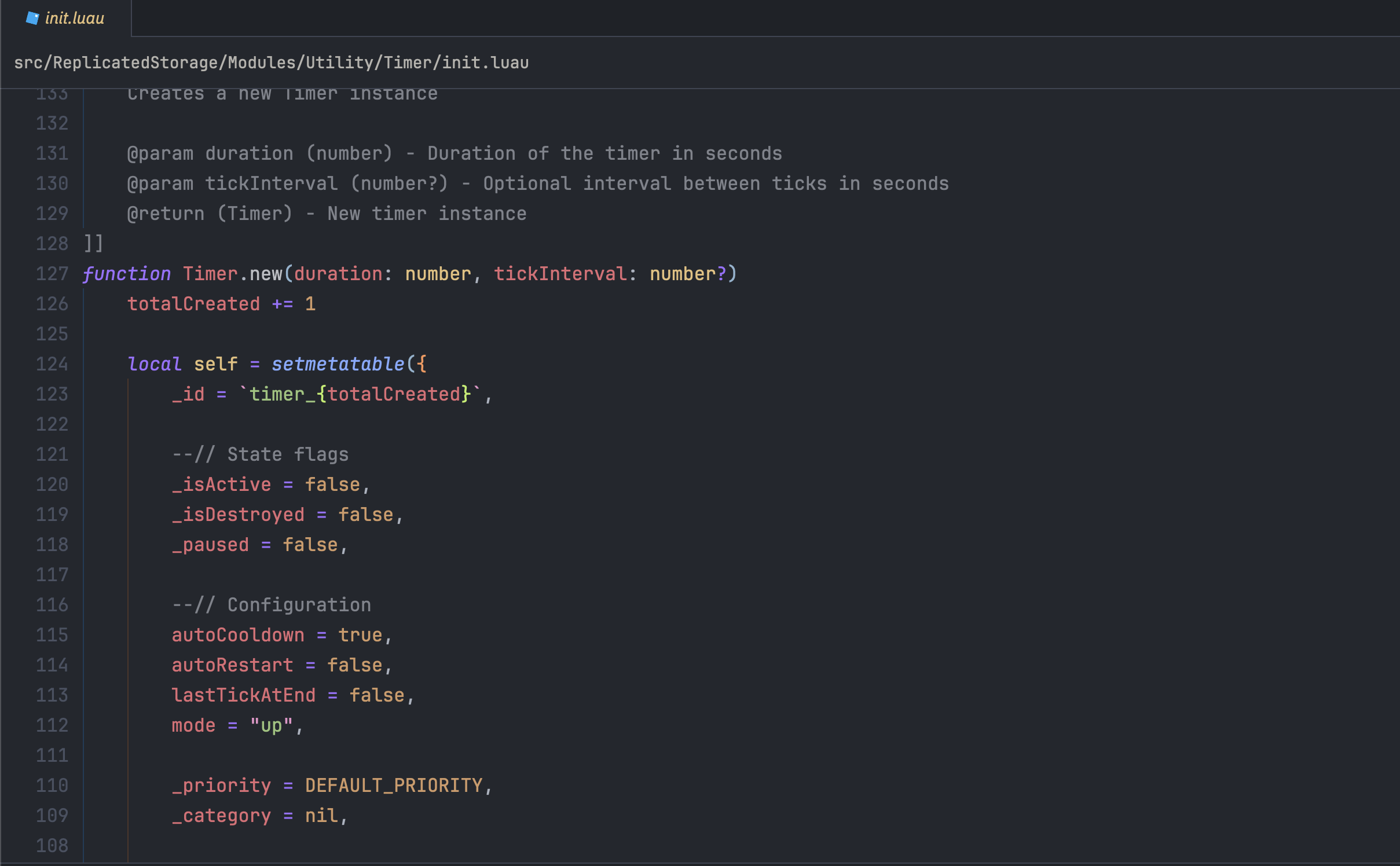Click the '_category' field
This screenshot has width=1400, height=866.
tap(222, 816)
